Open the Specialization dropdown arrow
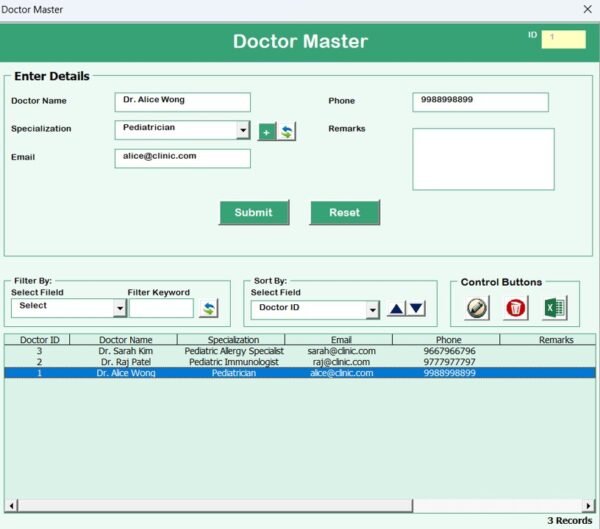Image resolution: width=600 pixels, height=529 pixels. 243,130
